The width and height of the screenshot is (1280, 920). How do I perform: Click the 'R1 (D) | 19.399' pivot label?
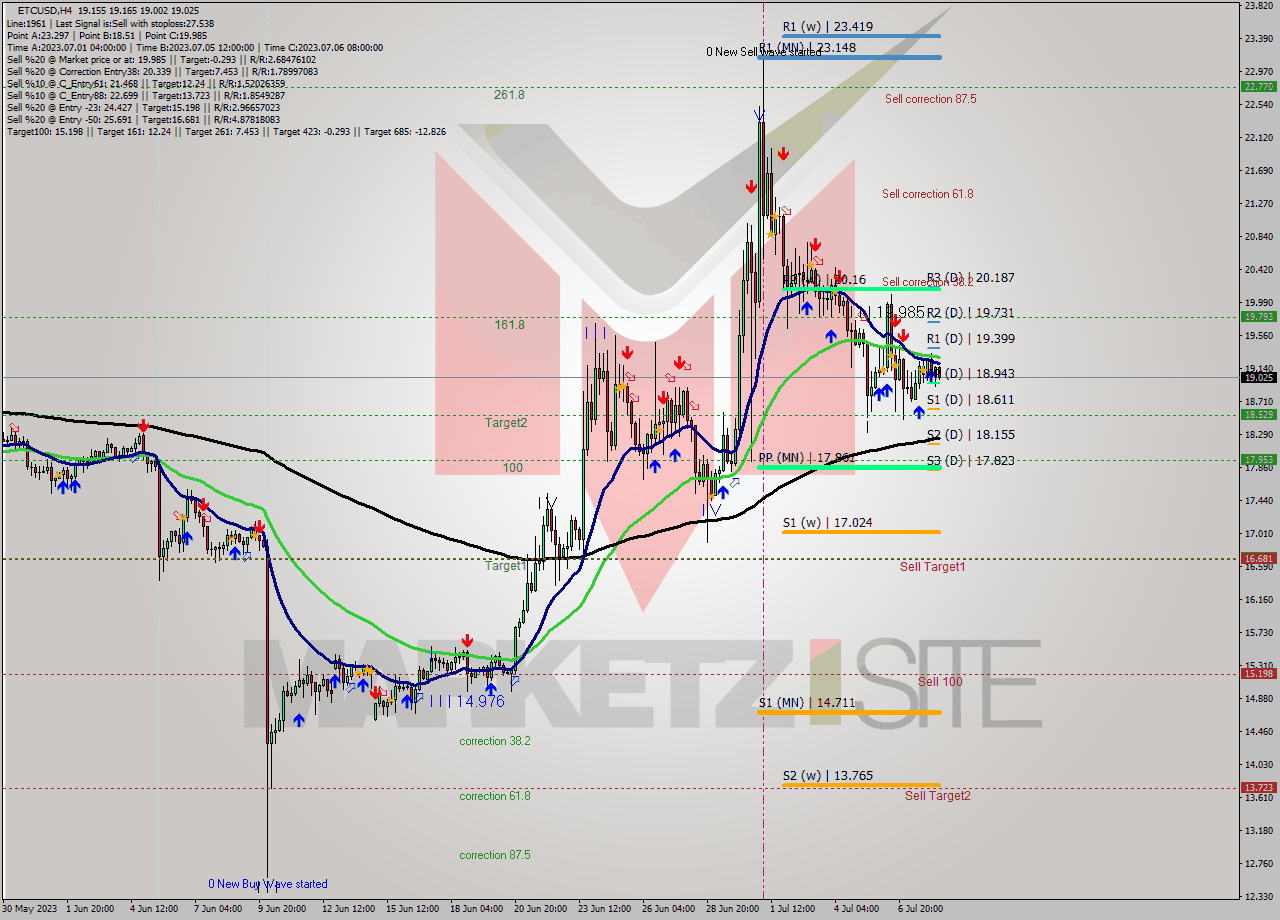click(x=970, y=339)
